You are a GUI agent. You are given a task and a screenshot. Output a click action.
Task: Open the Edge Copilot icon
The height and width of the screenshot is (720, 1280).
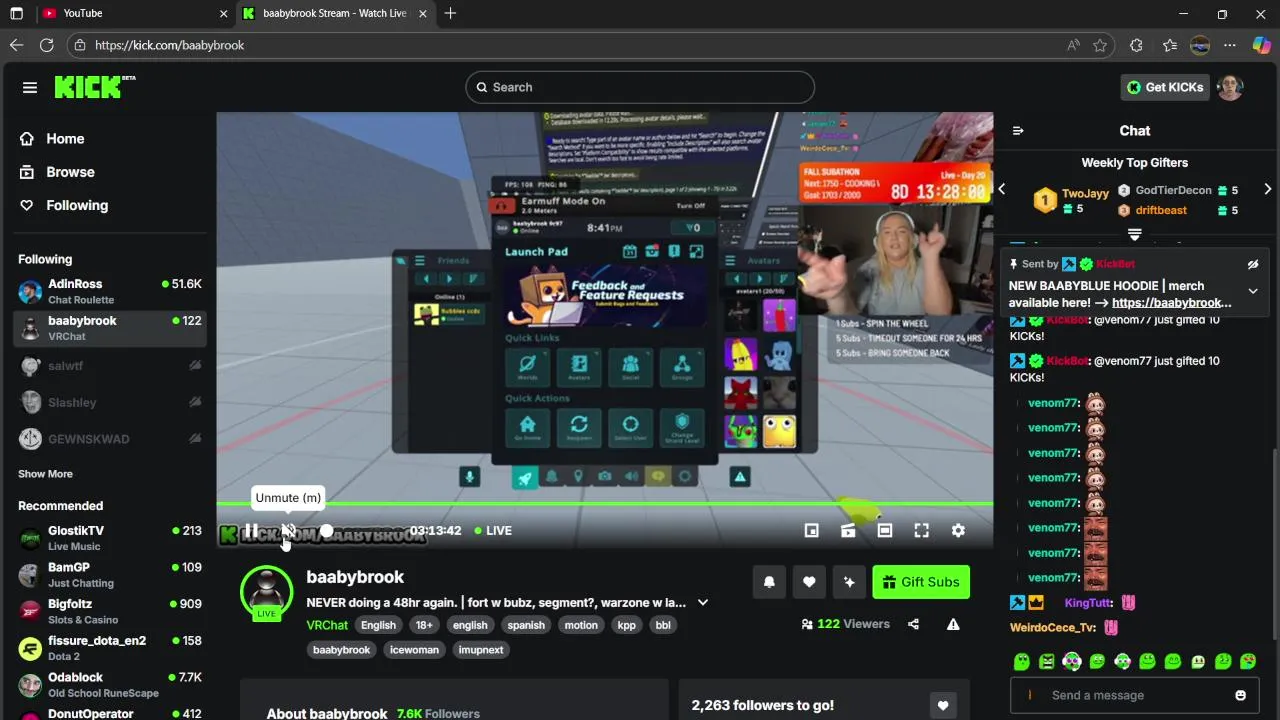[x=1261, y=45]
